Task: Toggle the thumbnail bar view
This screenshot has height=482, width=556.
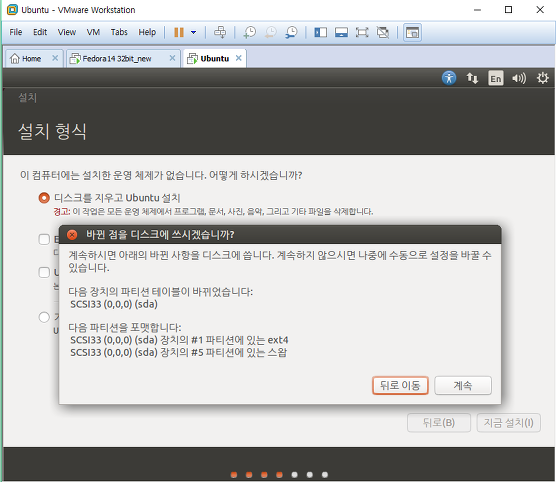Action: [341, 33]
